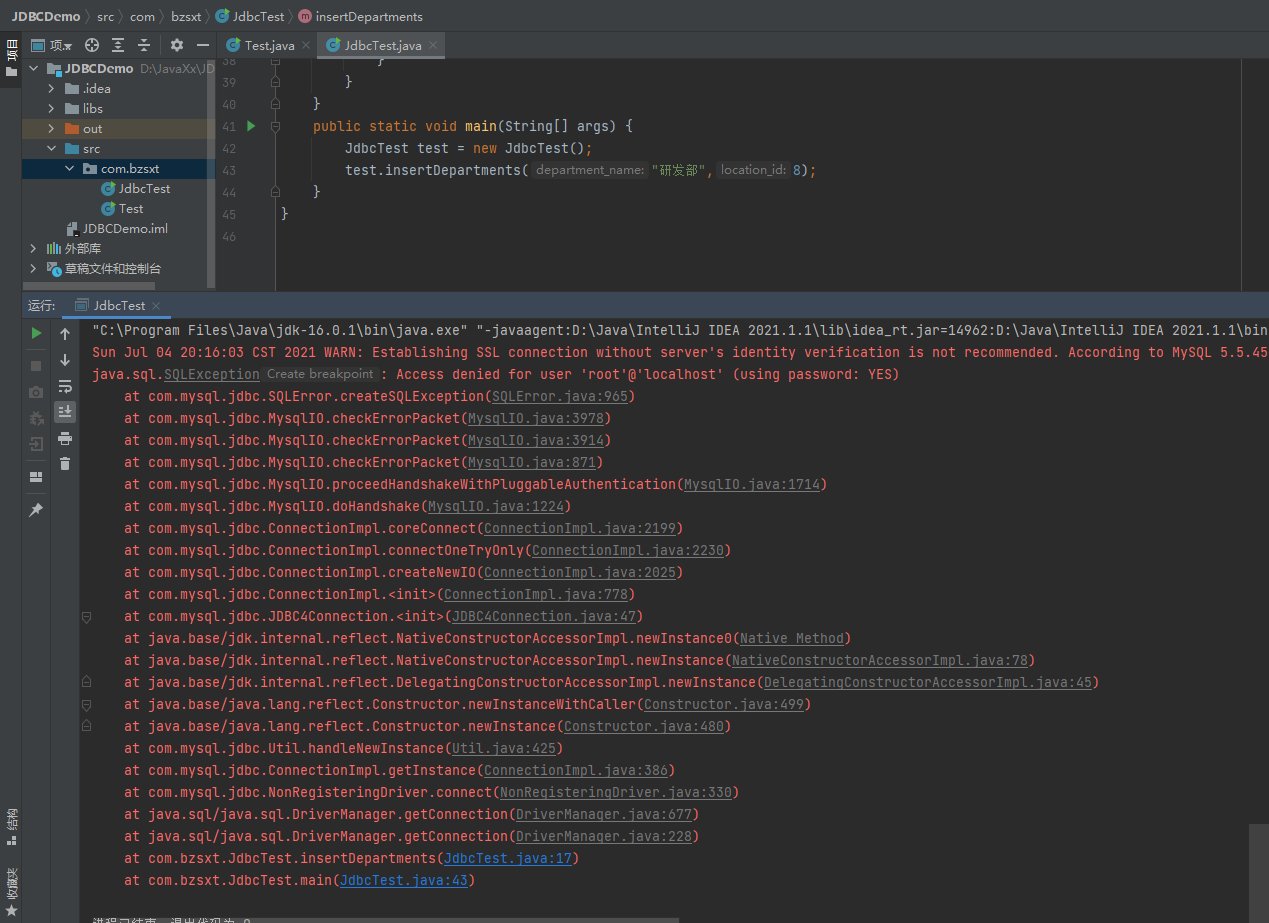Collapse the main method at line 41 fold marker

275,126
